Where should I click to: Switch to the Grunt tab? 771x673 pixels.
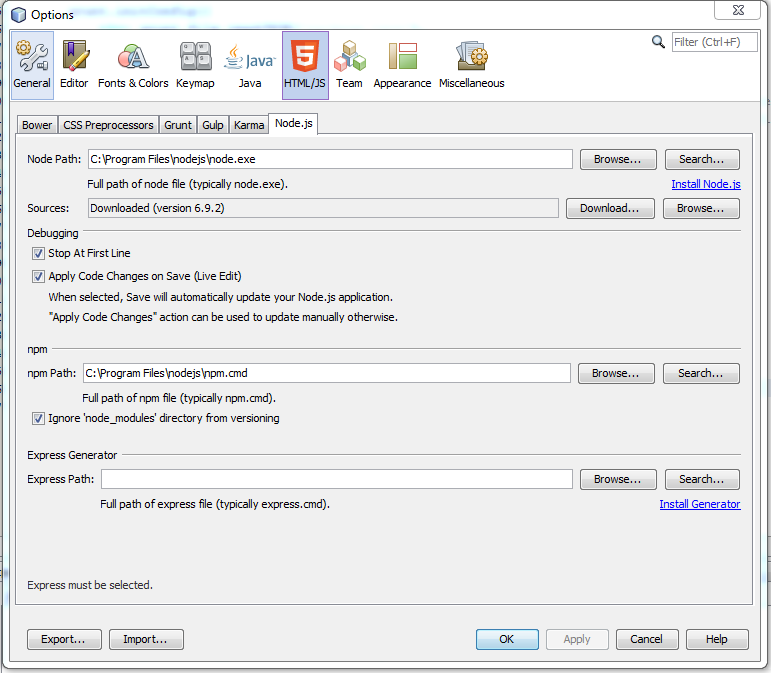pos(178,125)
